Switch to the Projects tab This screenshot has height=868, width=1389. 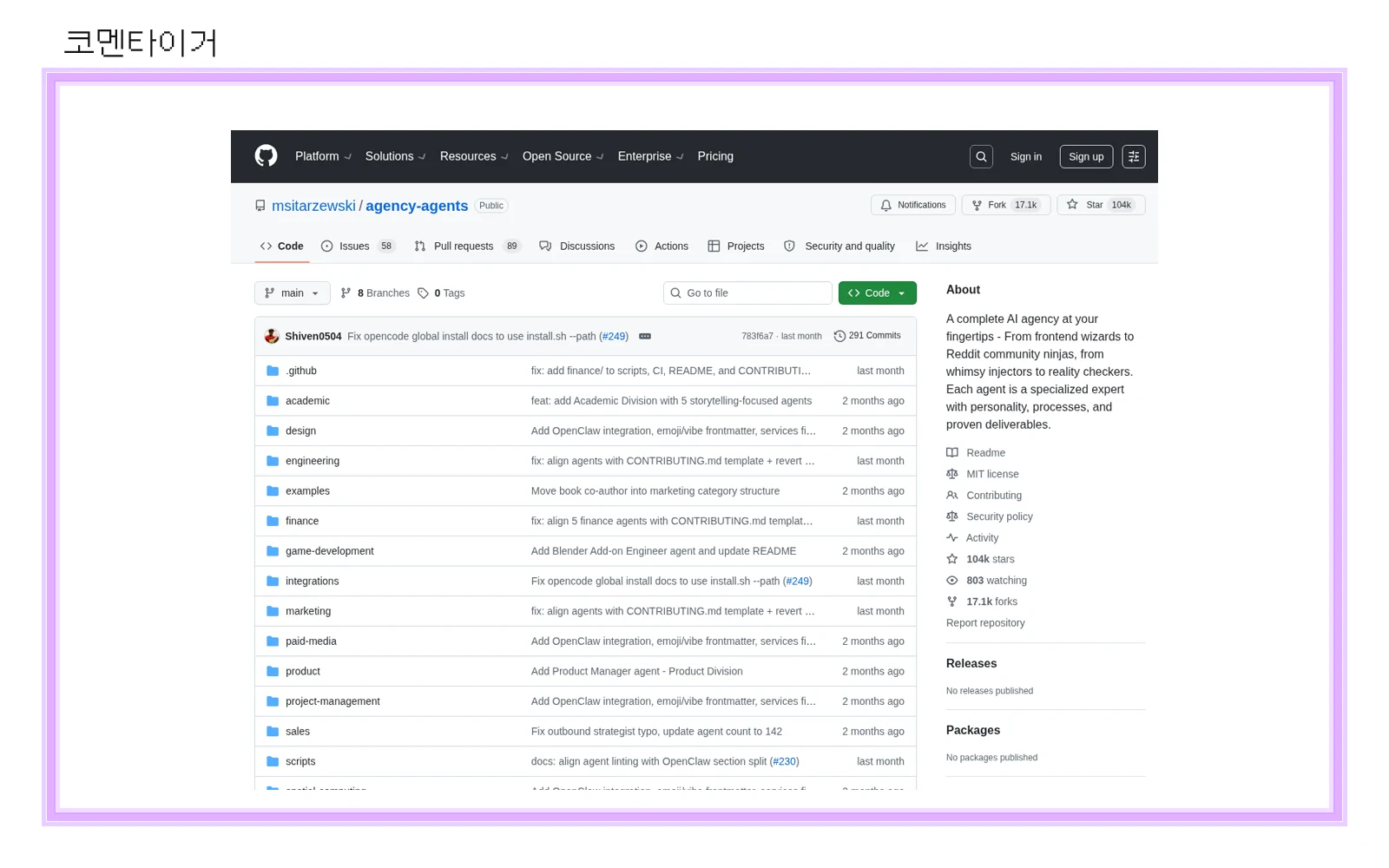coord(736,247)
